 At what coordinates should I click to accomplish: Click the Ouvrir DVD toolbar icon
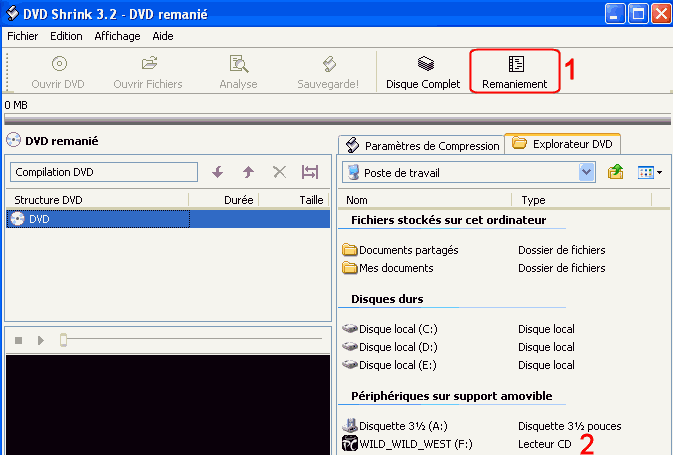click(59, 64)
